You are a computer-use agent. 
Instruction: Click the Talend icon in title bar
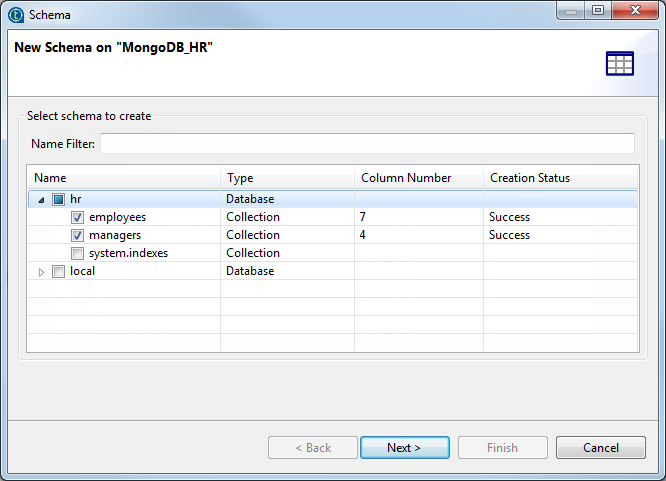(x=15, y=15)
